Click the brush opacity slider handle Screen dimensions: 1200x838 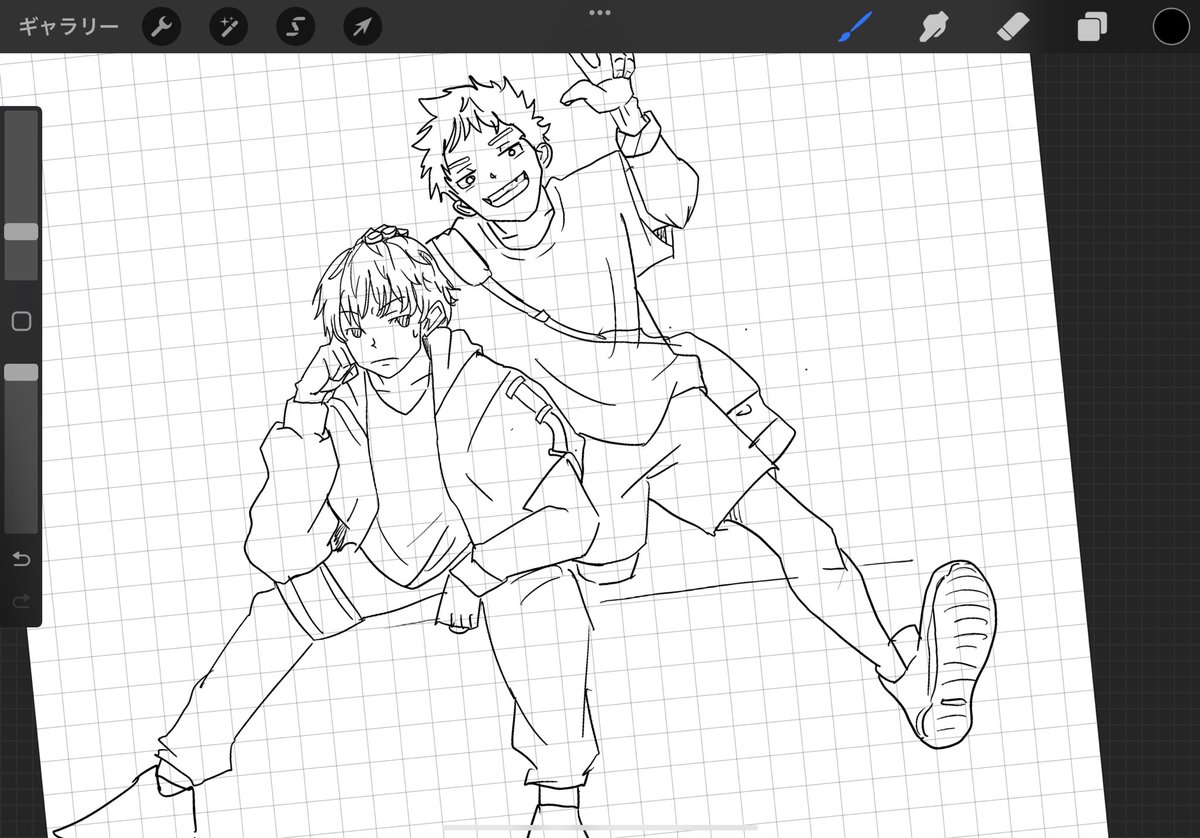tap(21, 372)
